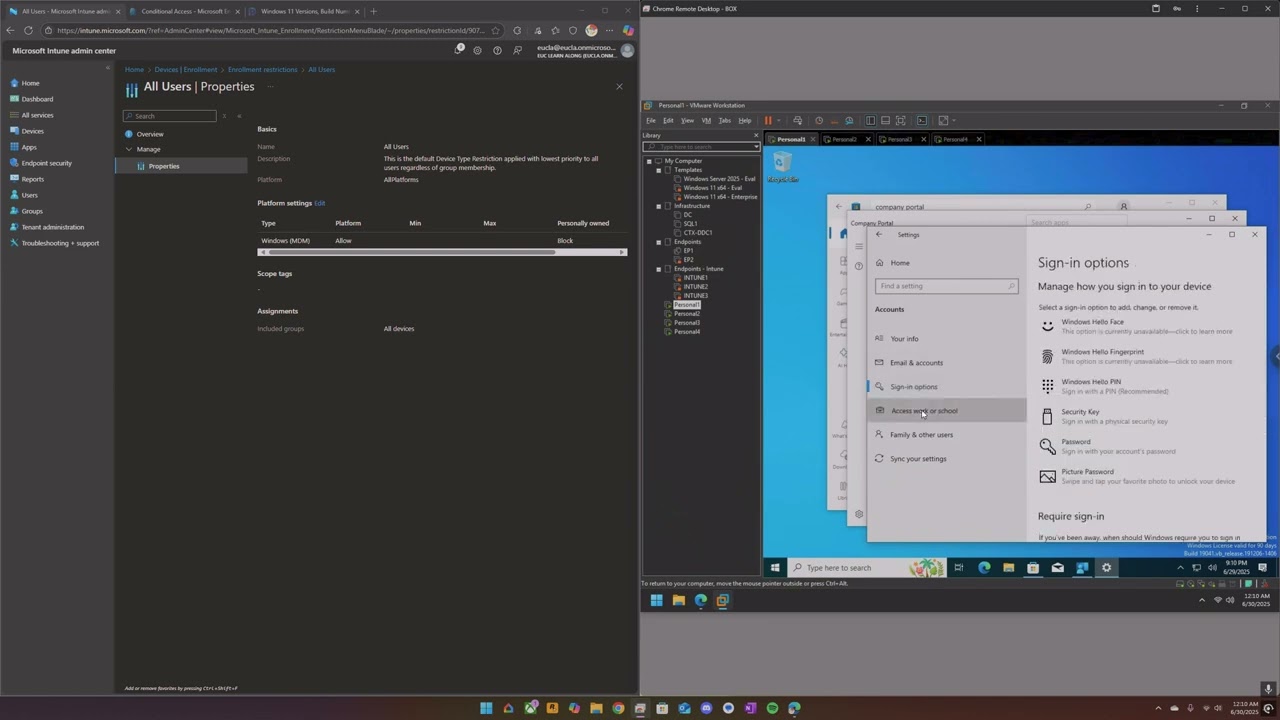Screen dimensions: 1280x720
Task: Collapse Endpoints - Intune folder
Action: [658, 269]
